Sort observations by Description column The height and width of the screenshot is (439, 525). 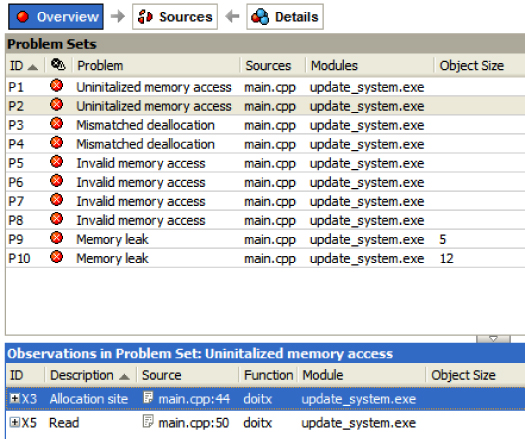pos(90,375)
